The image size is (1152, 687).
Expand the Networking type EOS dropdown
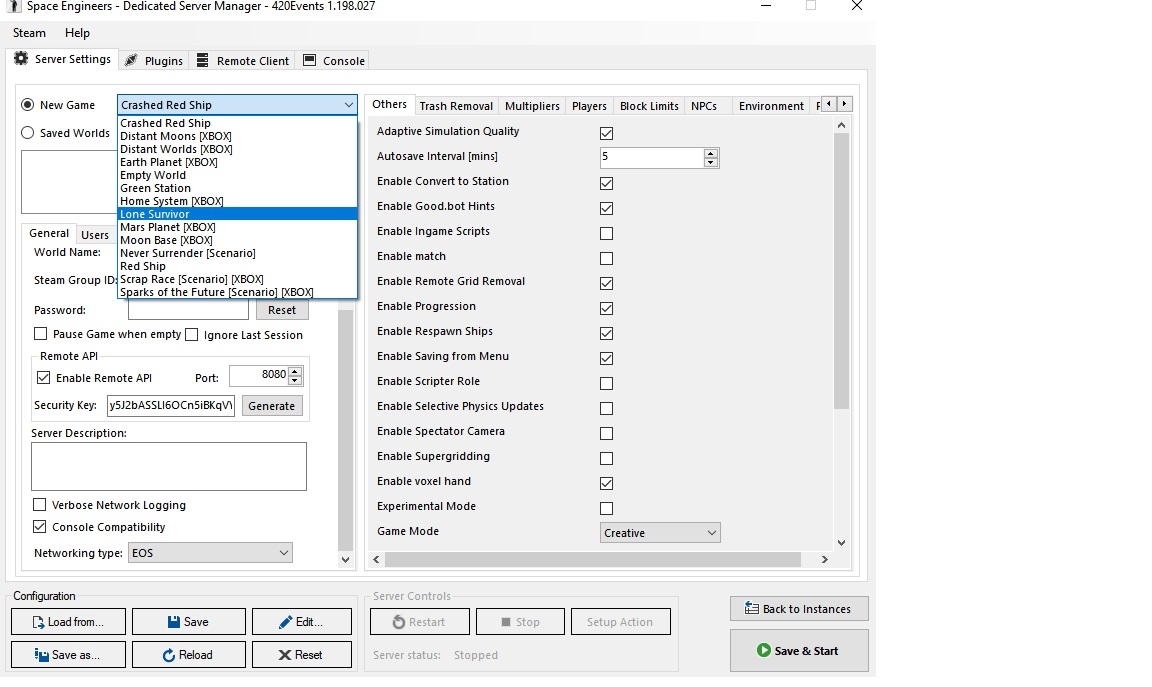click(x=210, y=553)
